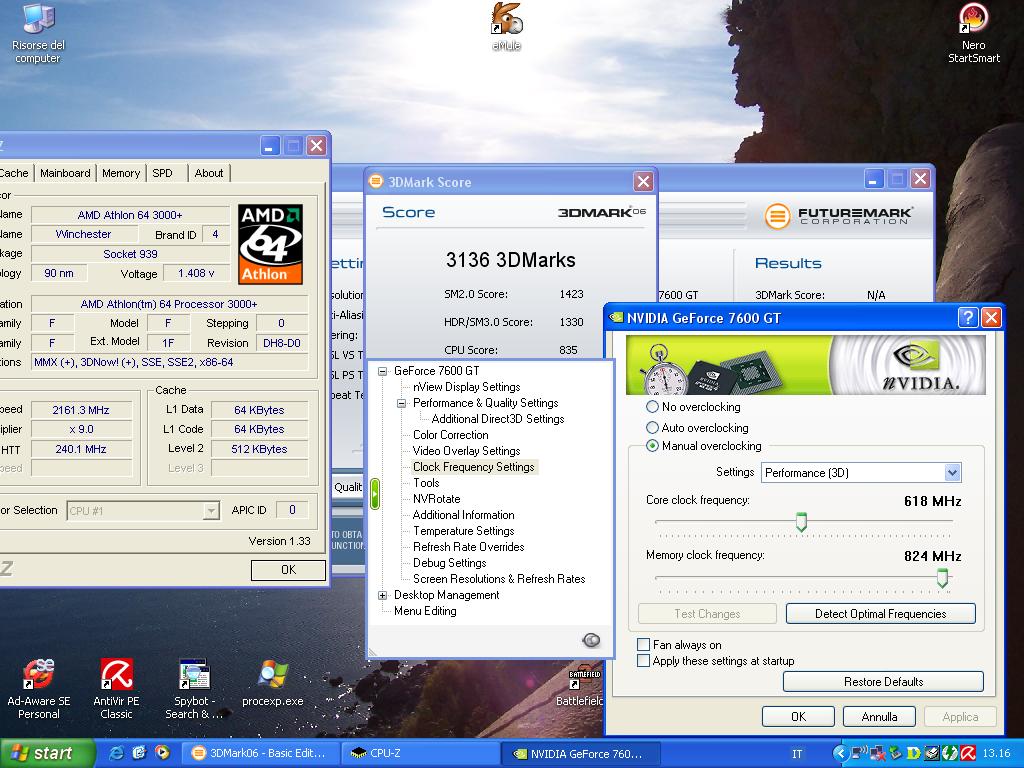Click the green side-tab handle on tree panel

pyautogui.click(x=374, y=494)
